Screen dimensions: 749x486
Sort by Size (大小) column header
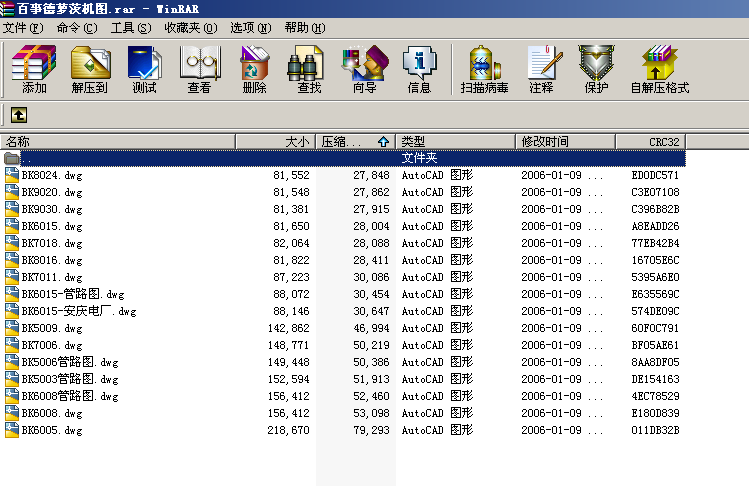[x=276, y=142]
